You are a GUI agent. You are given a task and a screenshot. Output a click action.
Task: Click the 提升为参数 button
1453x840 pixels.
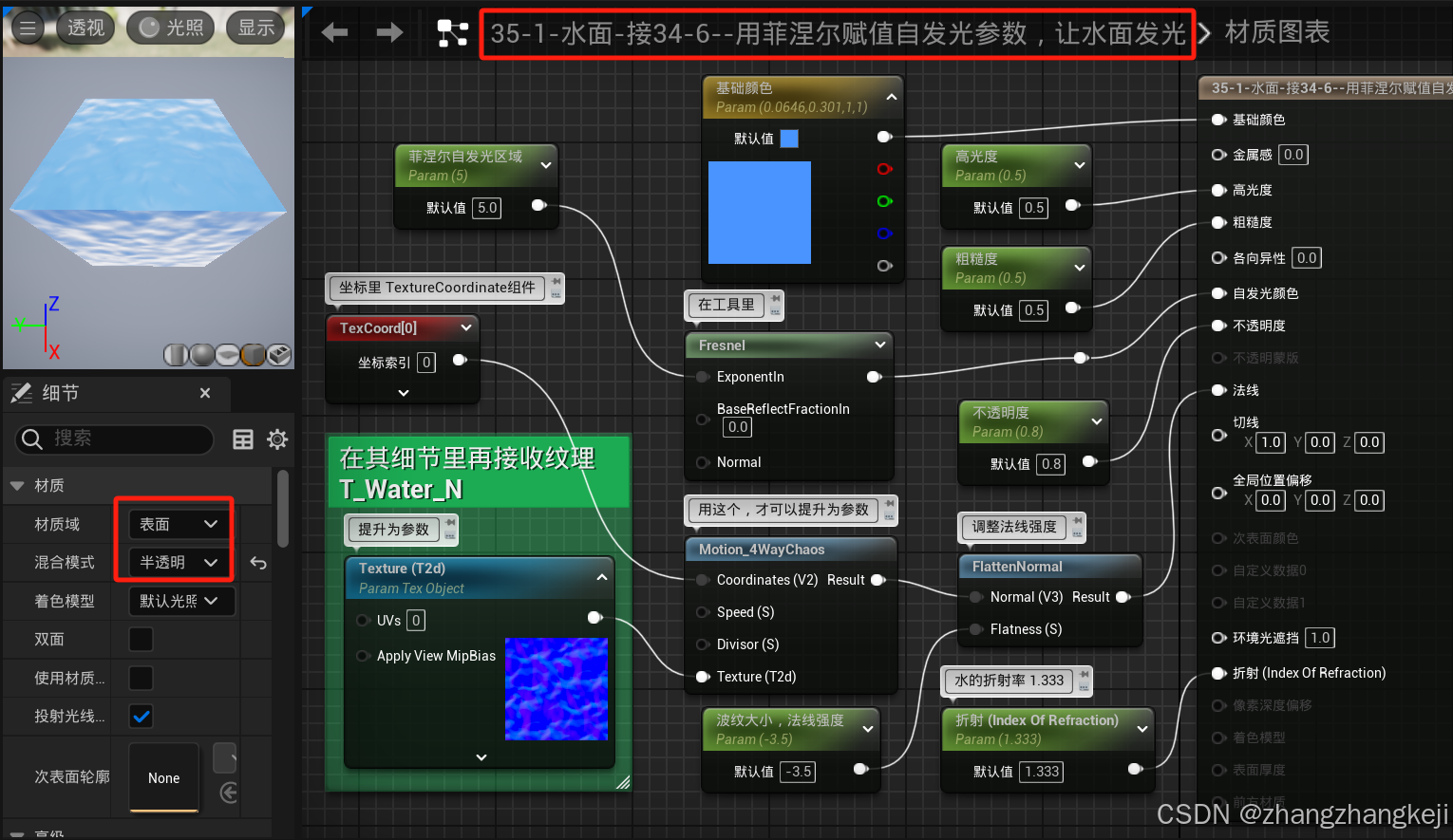pyautogui.click(x=393, y=530)
